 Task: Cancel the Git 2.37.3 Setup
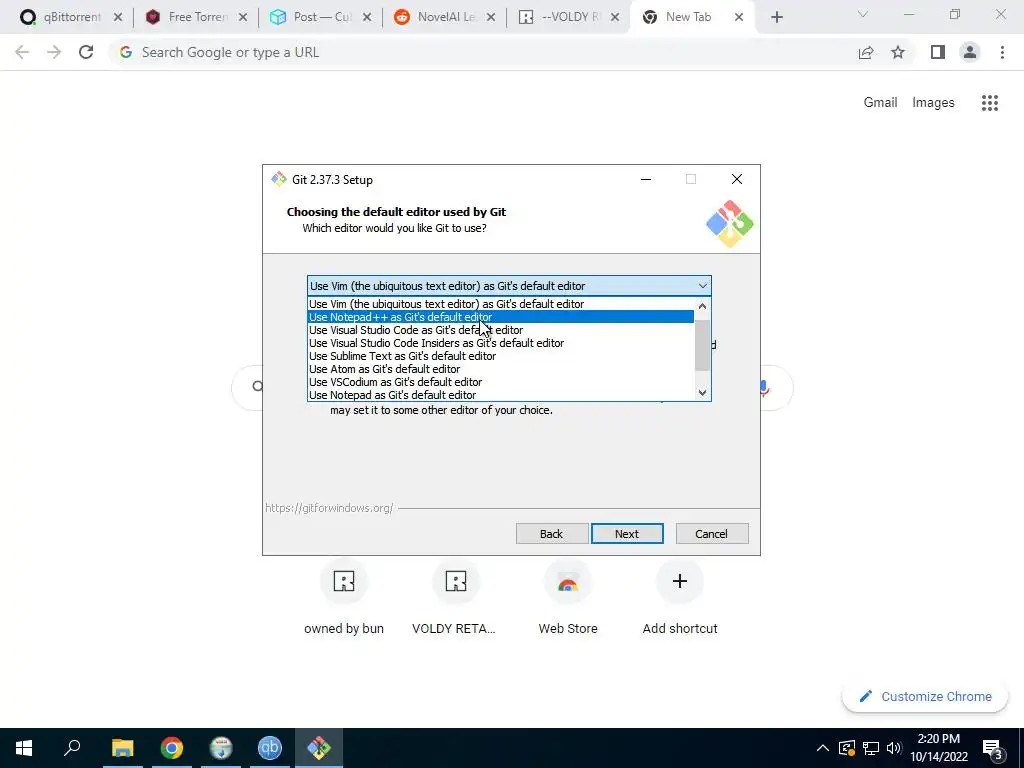coord(712,534)
